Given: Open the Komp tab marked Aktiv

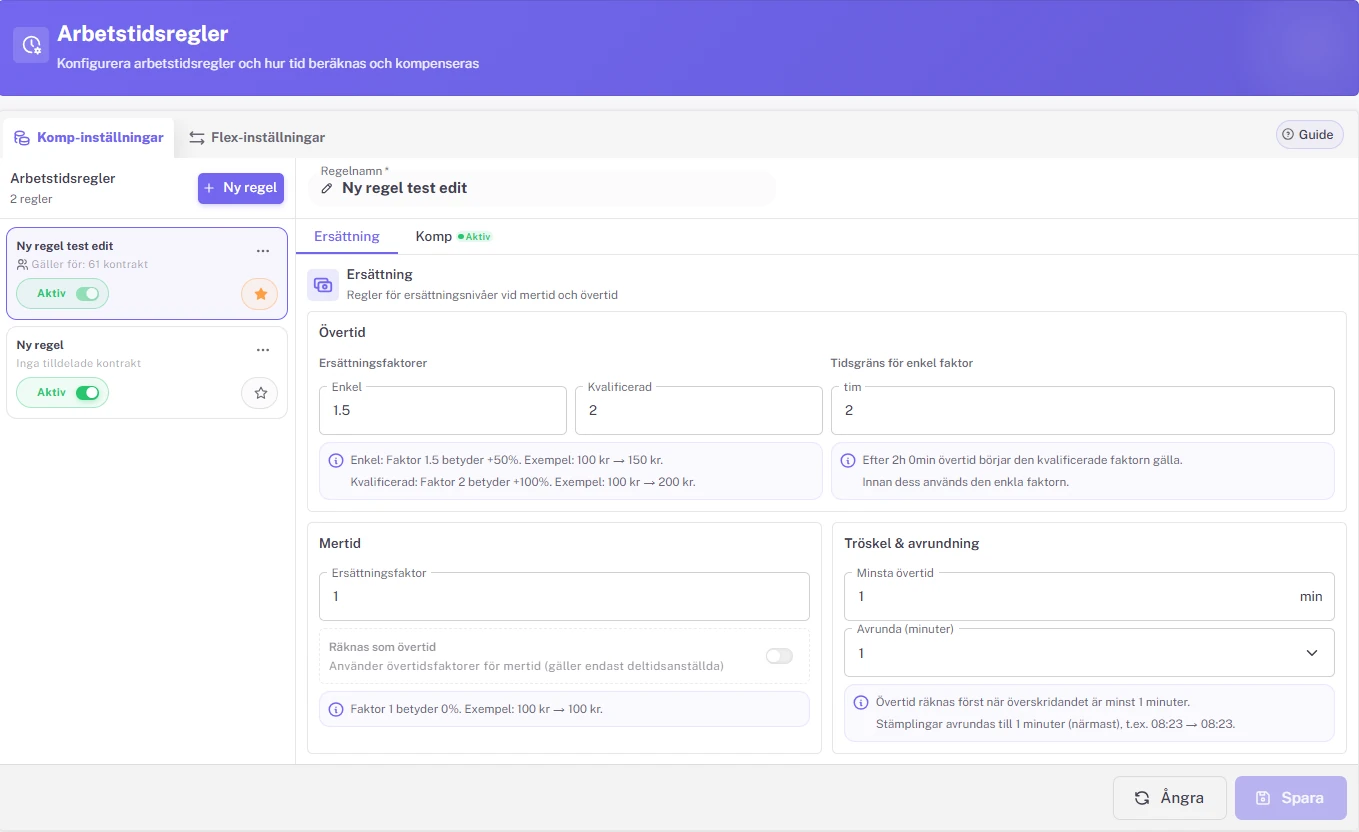Looking at the screenshot, I should click(x=454, y=237).
